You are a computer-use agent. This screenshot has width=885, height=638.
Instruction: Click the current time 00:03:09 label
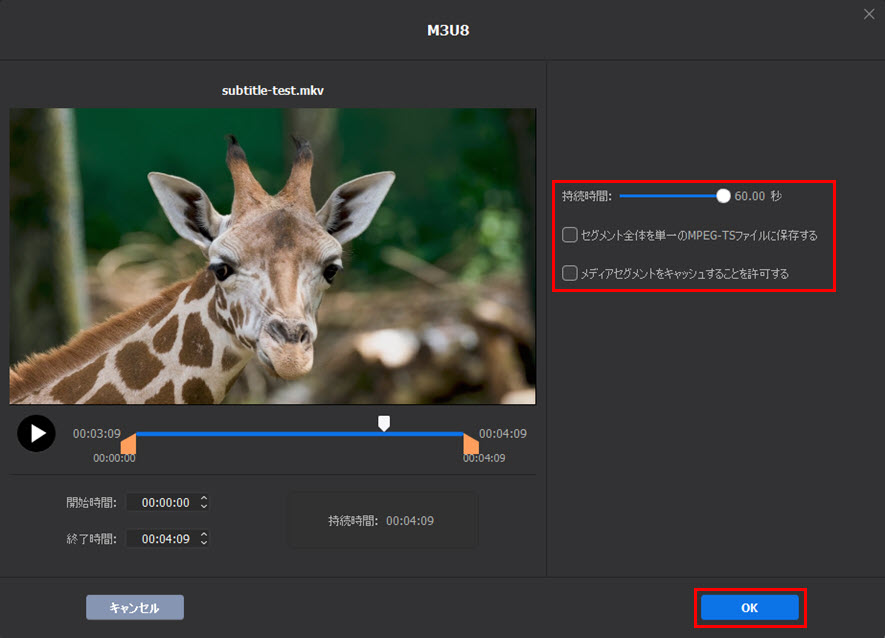coord(97,434)
